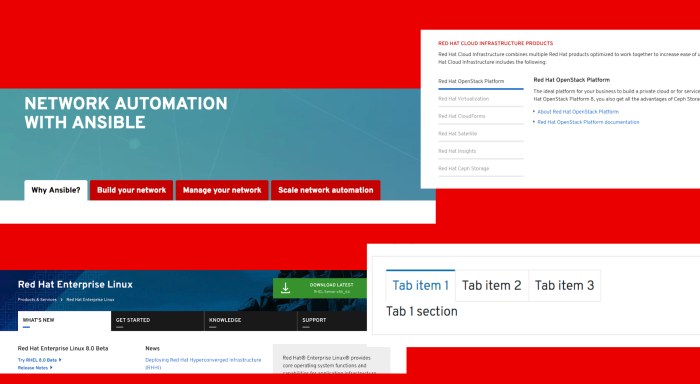Click the download arrow icon in green button
This screenshot has height=384, width=700.
[285, 288]
